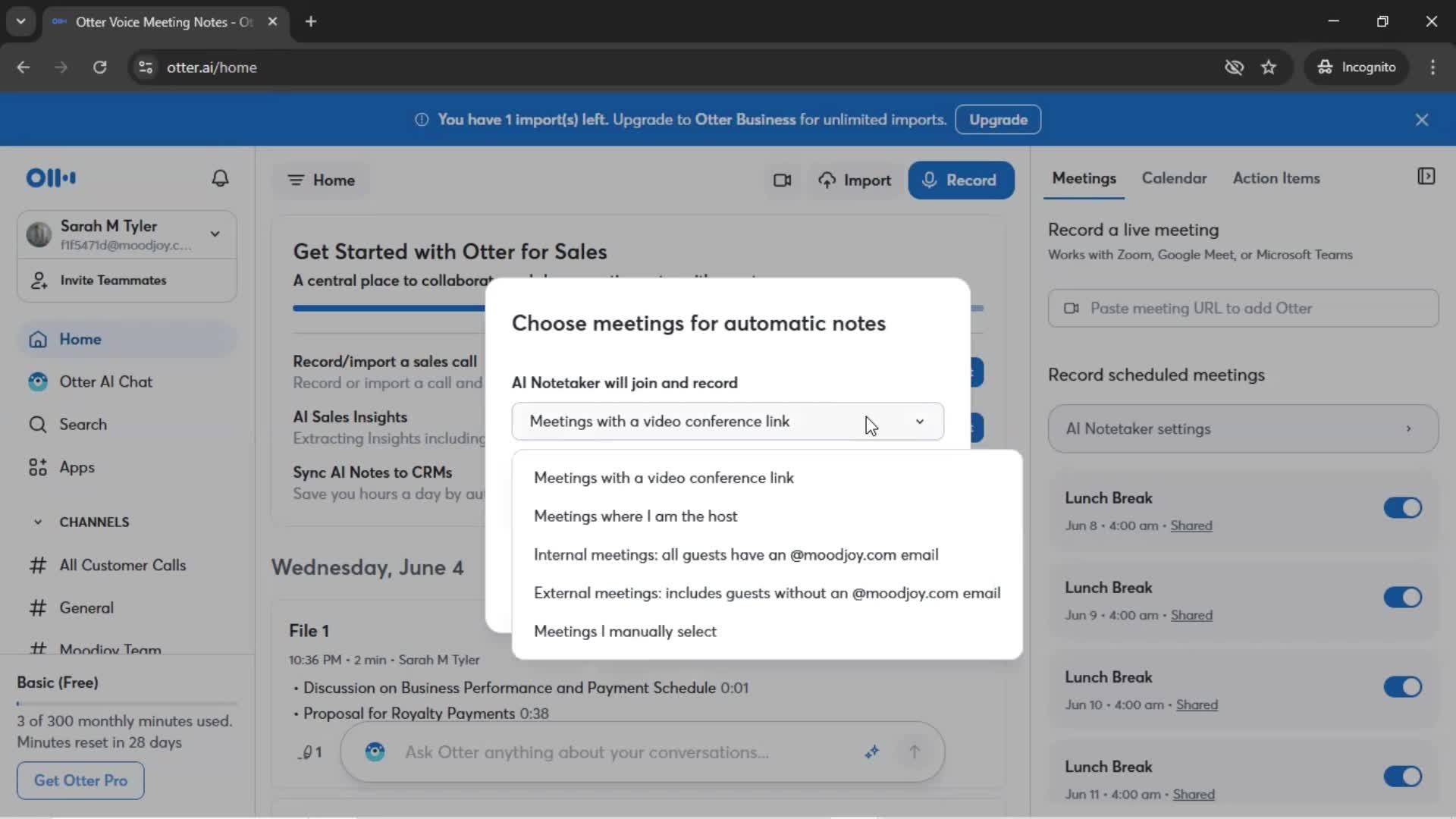Open the File 1 conversation

(x=309, y=631)
